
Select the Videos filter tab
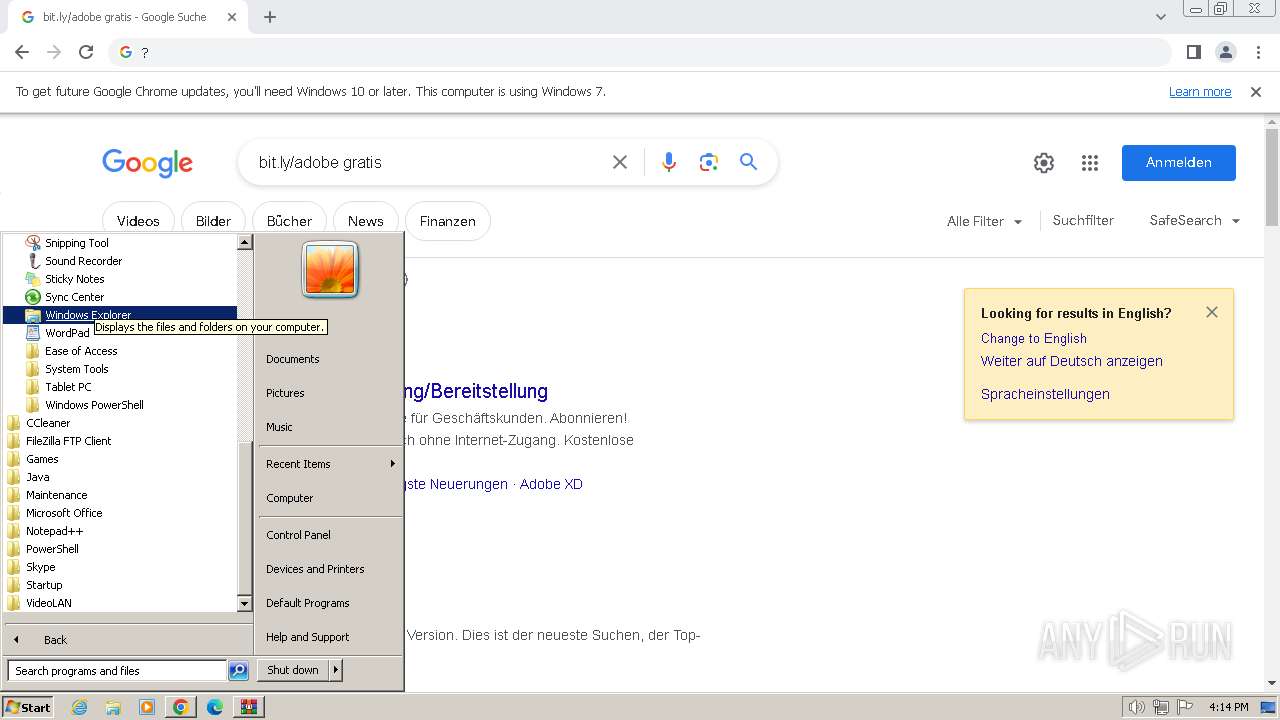coord(138,221)
